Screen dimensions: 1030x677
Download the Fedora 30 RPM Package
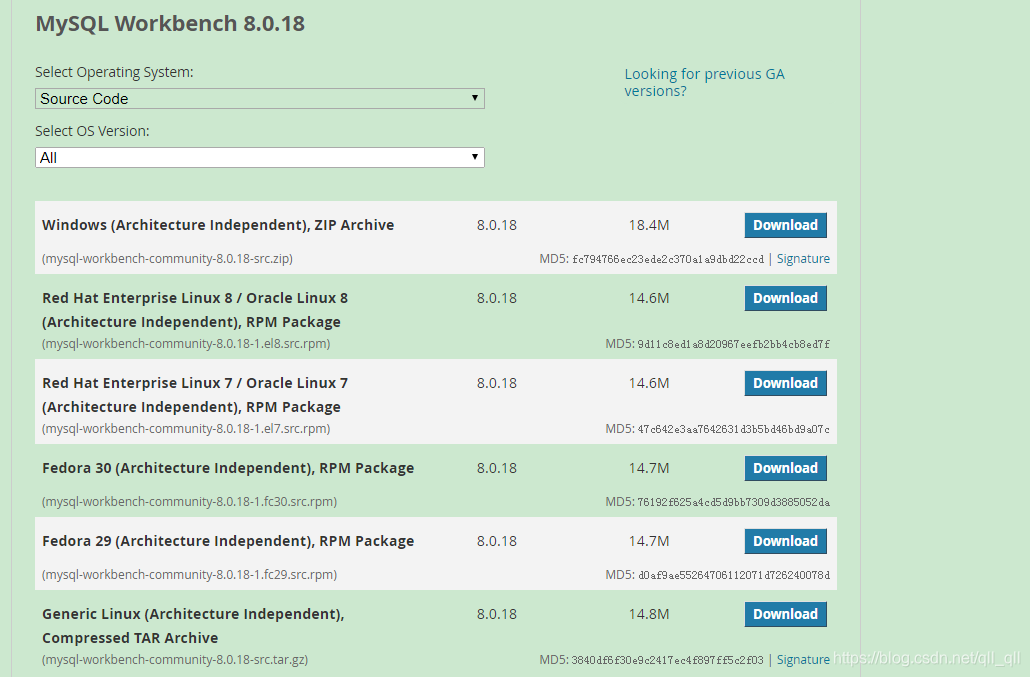pos(785,468)
